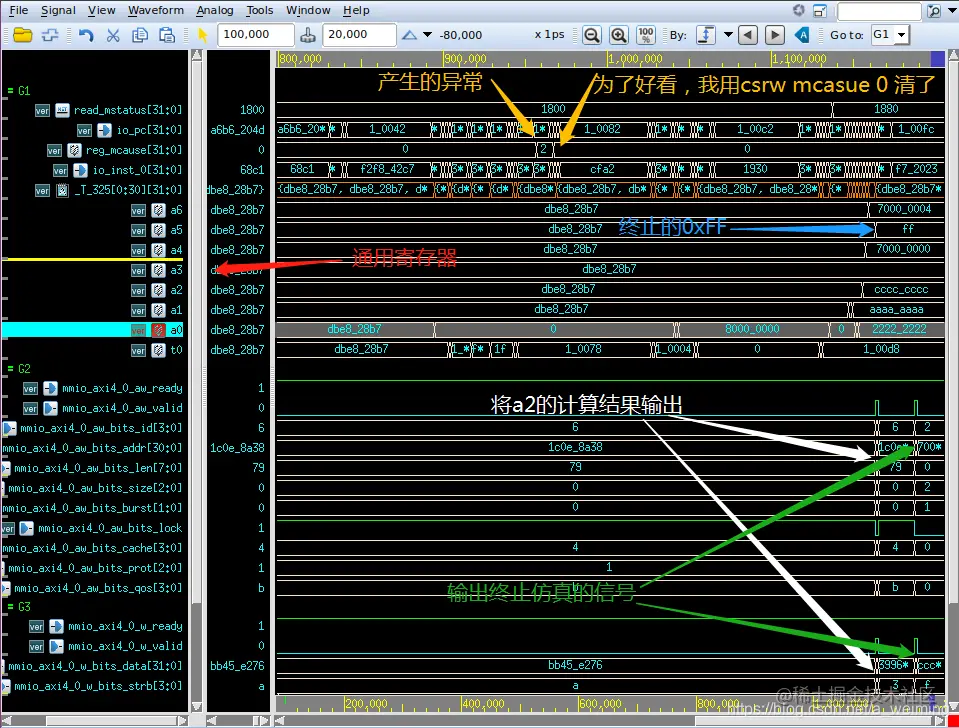
Task: Select signal mmio_axi4_0_aw_valid
Action: [122, 408]
